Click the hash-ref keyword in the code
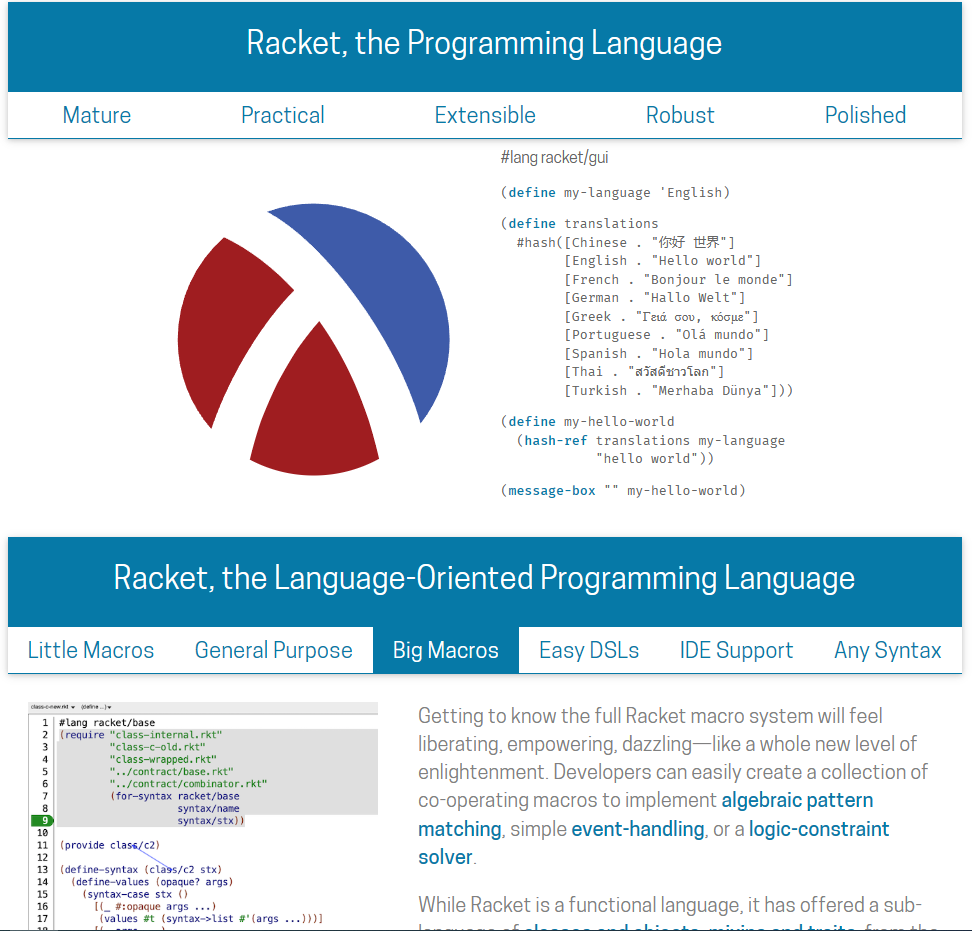 tap(555, 440)
